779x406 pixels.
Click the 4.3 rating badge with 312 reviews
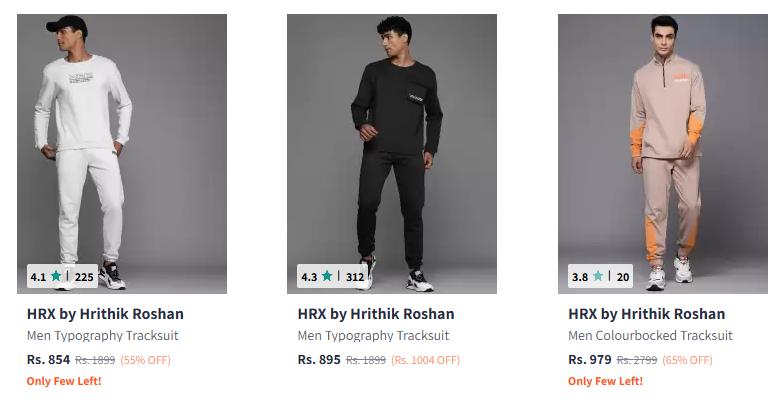333,276
